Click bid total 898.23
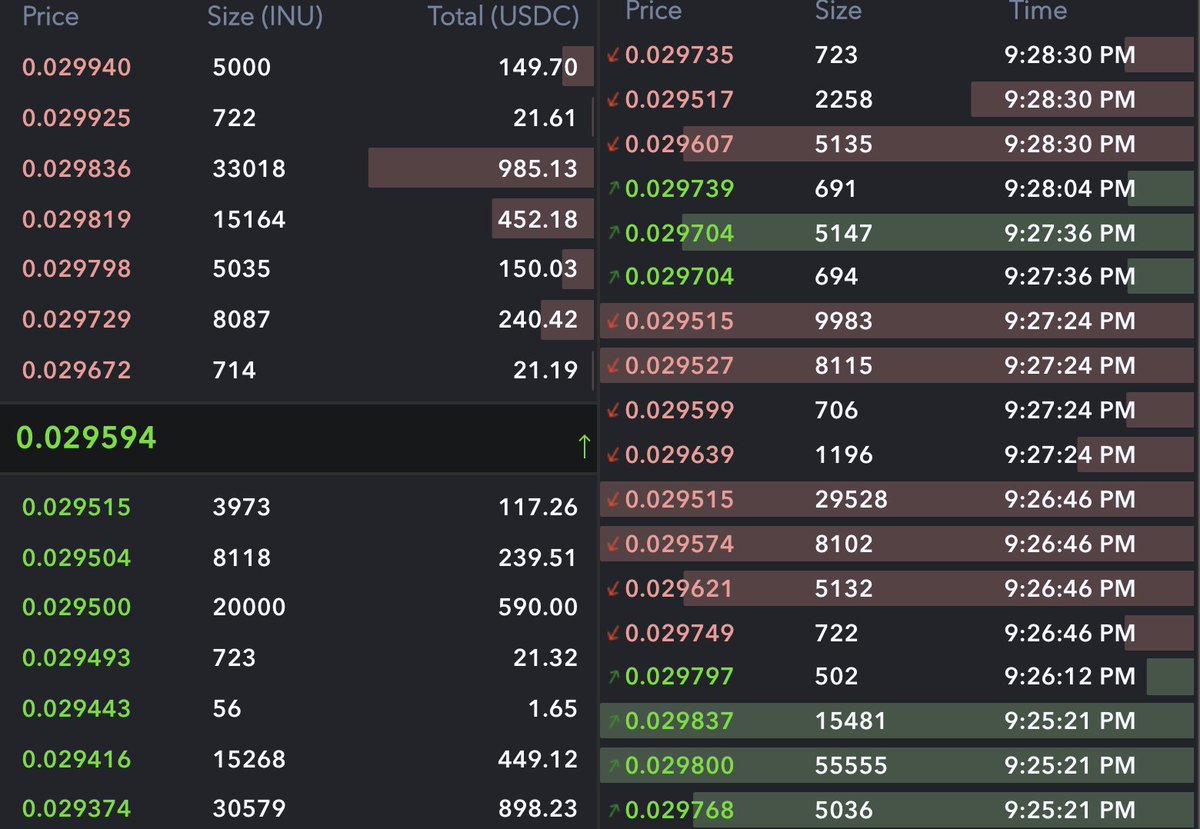This screenshot has width=1200, height=829. coord(538,809)
